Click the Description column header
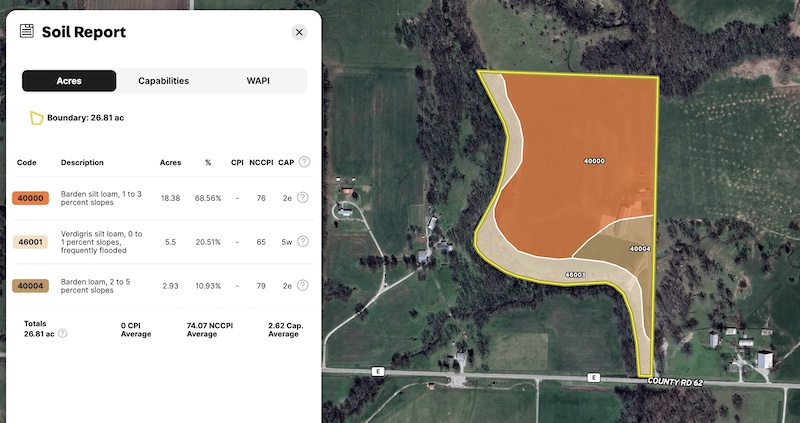 pyautogui.click(x=82, y=162)
